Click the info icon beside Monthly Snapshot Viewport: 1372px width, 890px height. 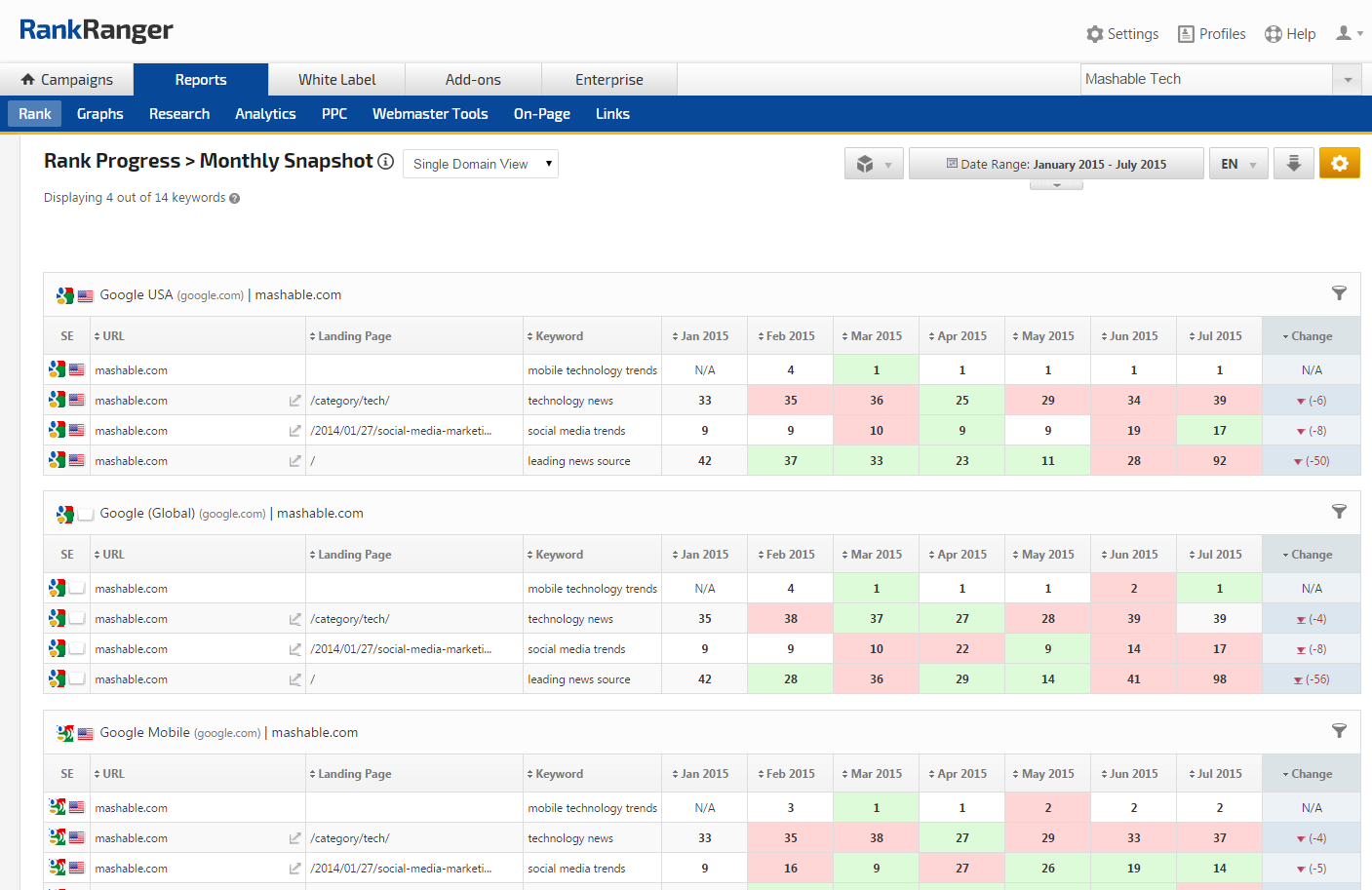(386, 162)
